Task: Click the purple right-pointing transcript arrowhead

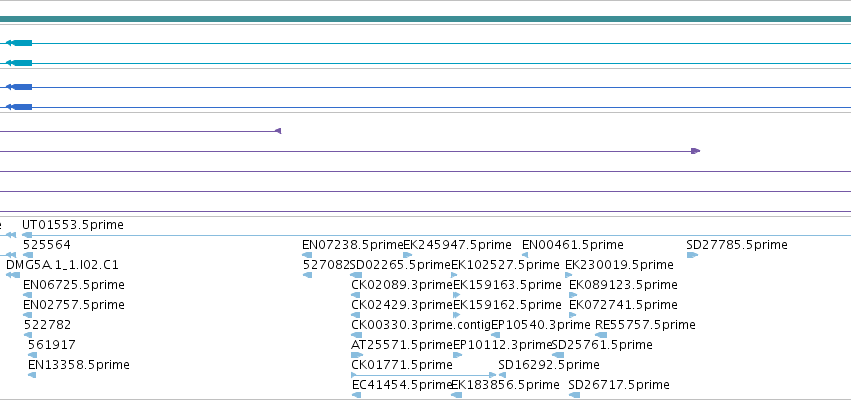Action: tap(696, 151)
